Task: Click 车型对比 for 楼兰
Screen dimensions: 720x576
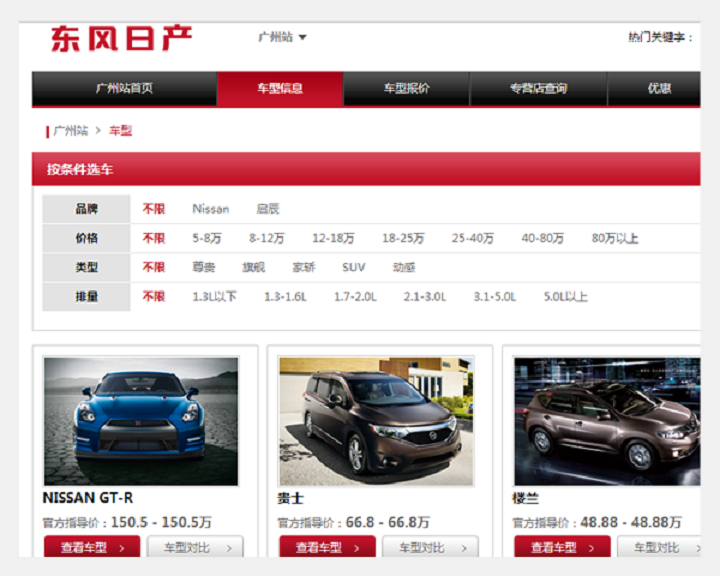Action: [x=659, y=547]
